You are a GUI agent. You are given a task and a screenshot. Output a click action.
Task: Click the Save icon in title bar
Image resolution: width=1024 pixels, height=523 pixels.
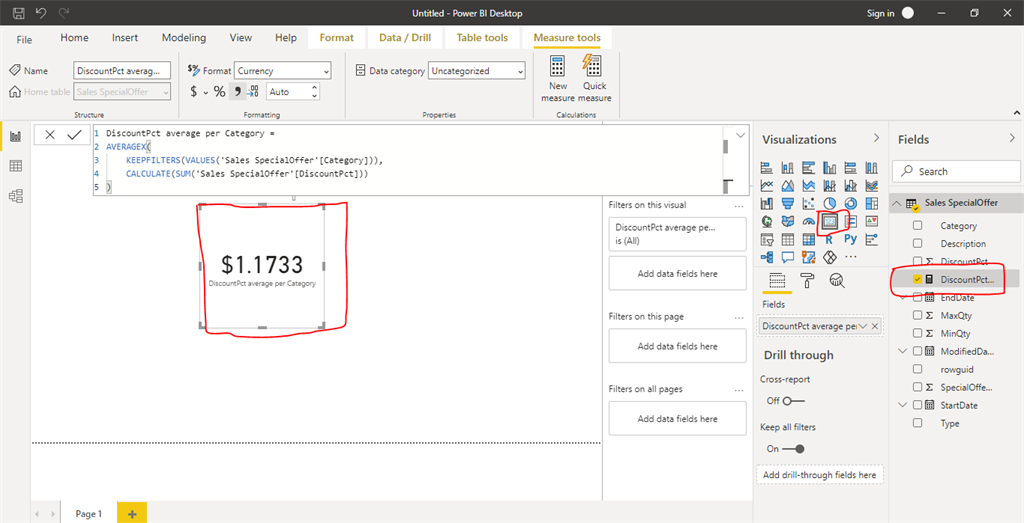coord(19,13)
